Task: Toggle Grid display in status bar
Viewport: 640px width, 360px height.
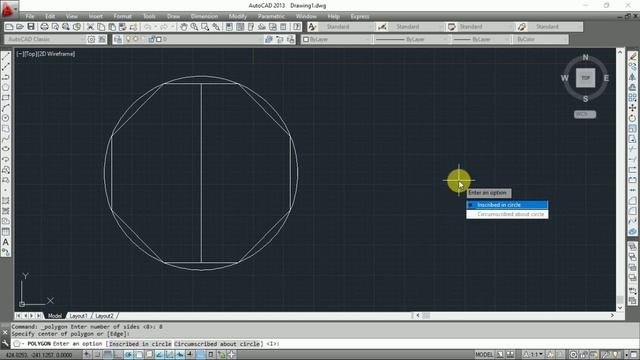Action: pyautogui.click(x=108, y=355)
